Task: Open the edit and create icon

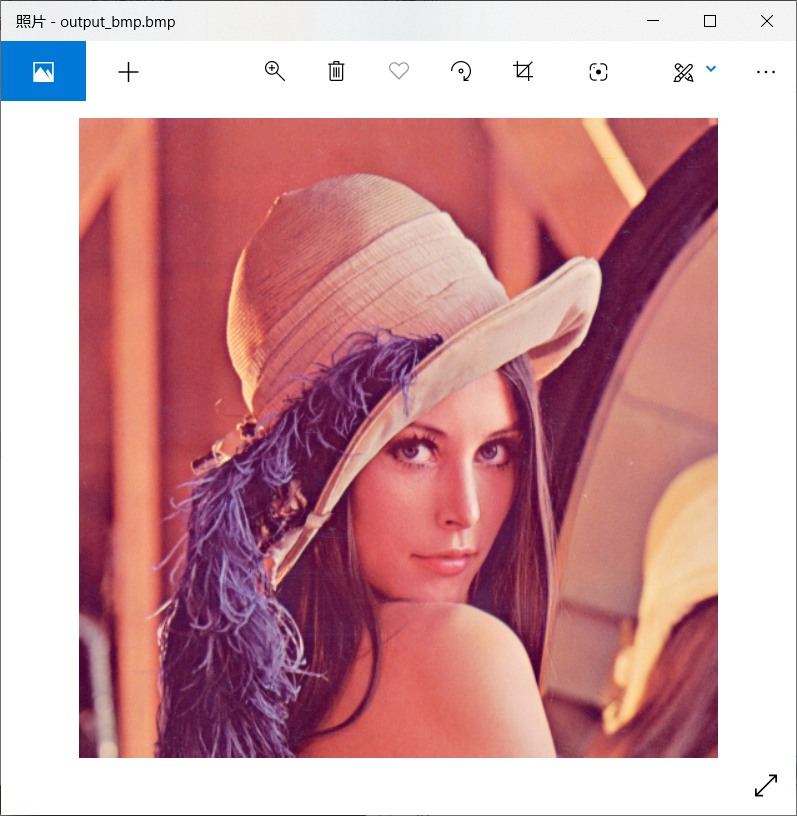Action: coord(683,72)
